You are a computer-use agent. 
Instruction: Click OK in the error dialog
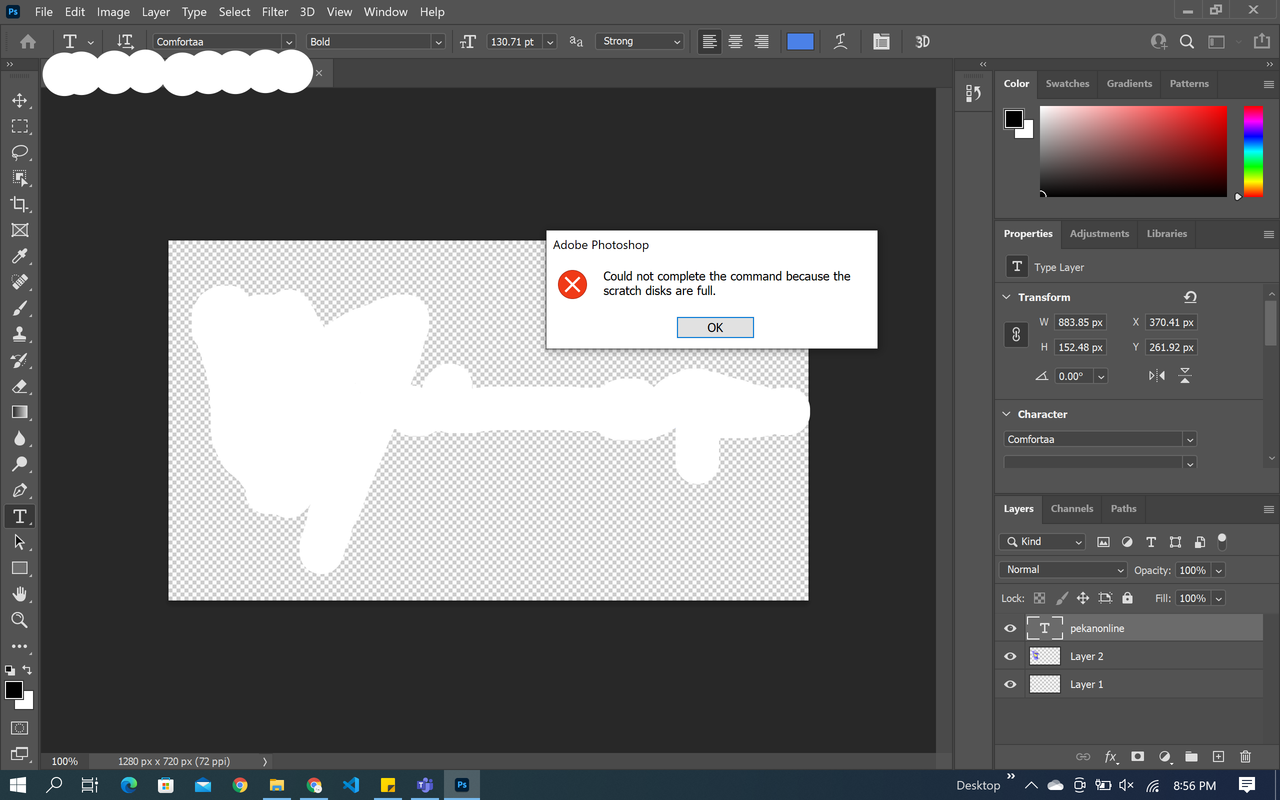click(715, 327)
